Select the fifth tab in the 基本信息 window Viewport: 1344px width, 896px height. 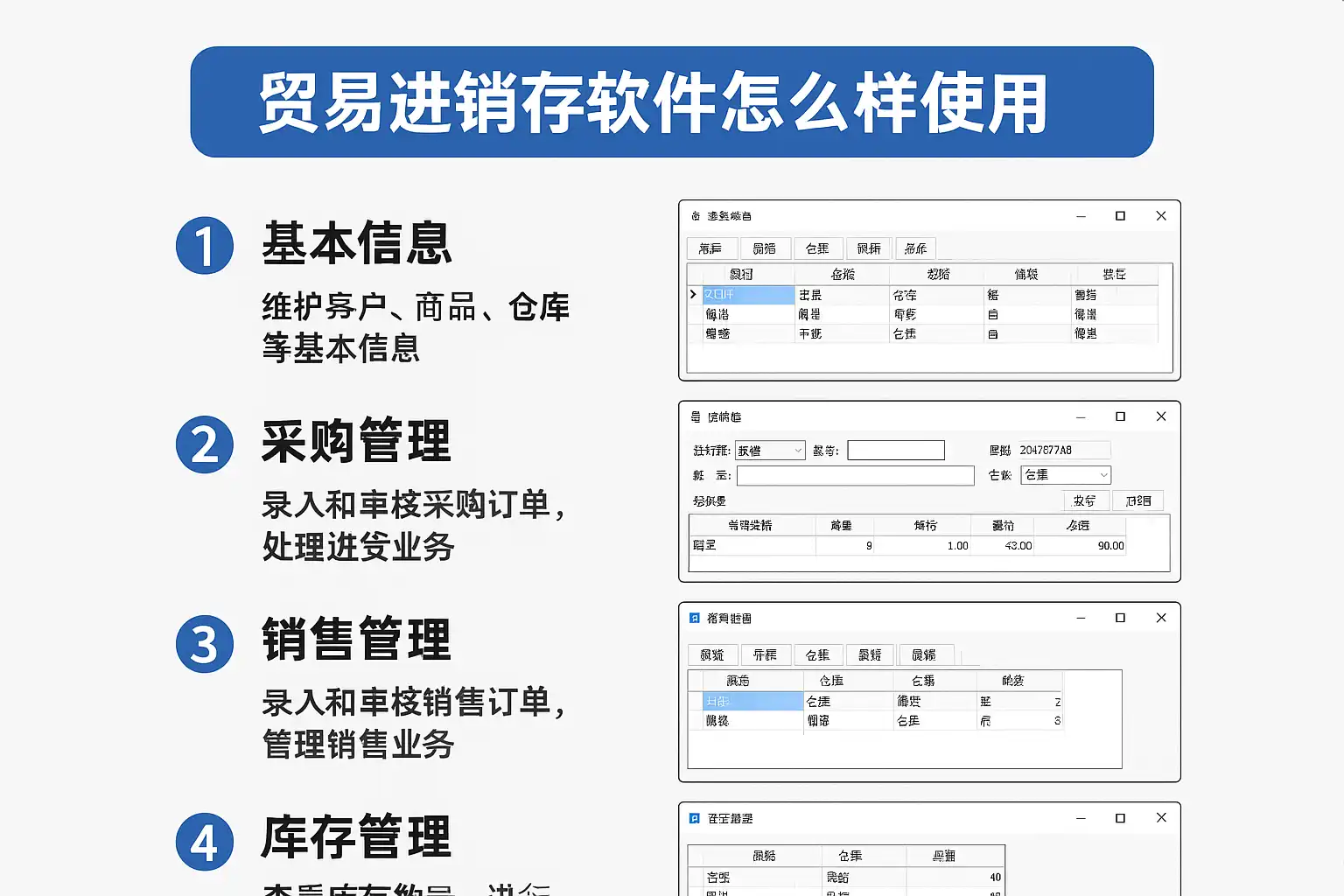(915, 248)
